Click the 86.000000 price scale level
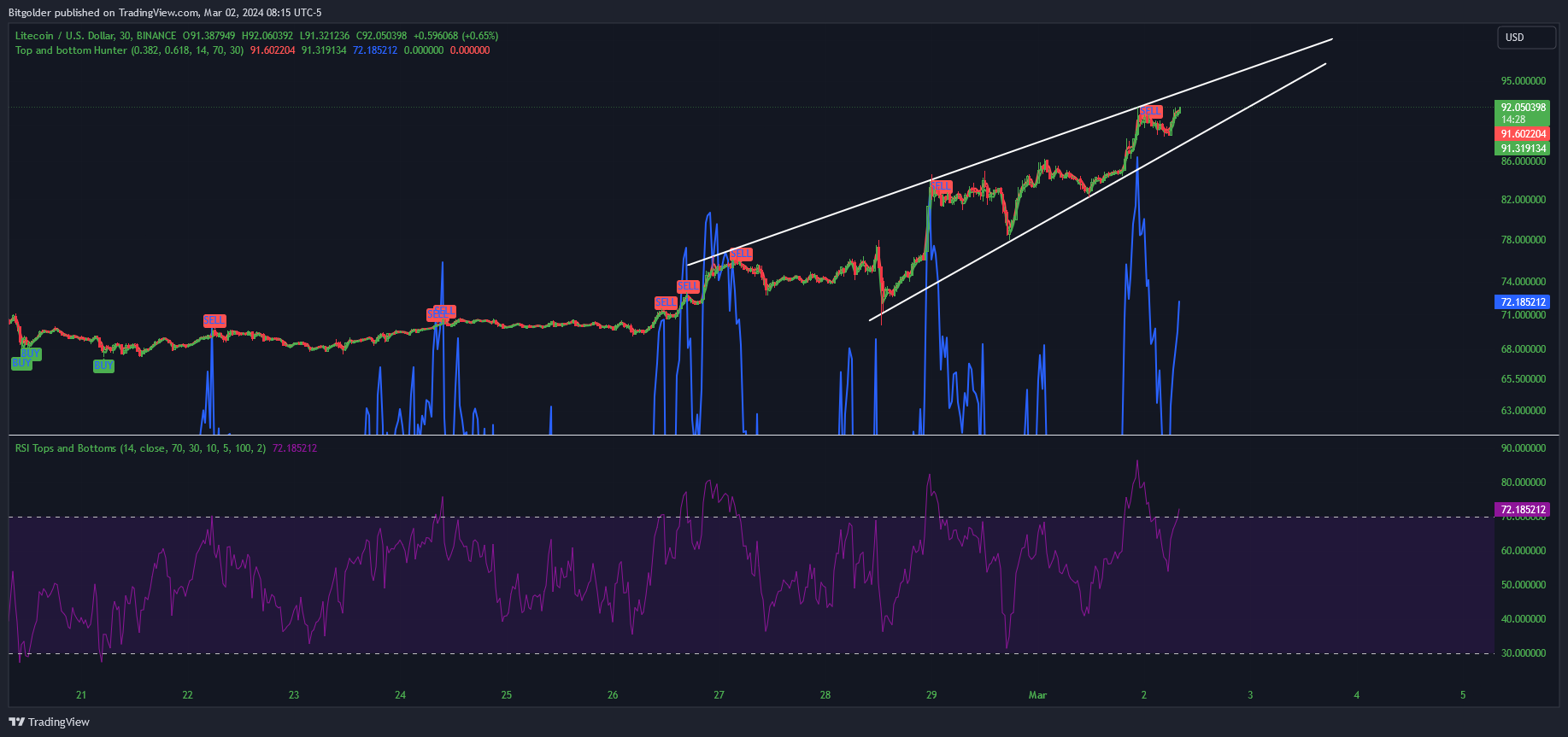Image resolution: width=1568 pixels, height=737 pixels. tap(1524, 161)
